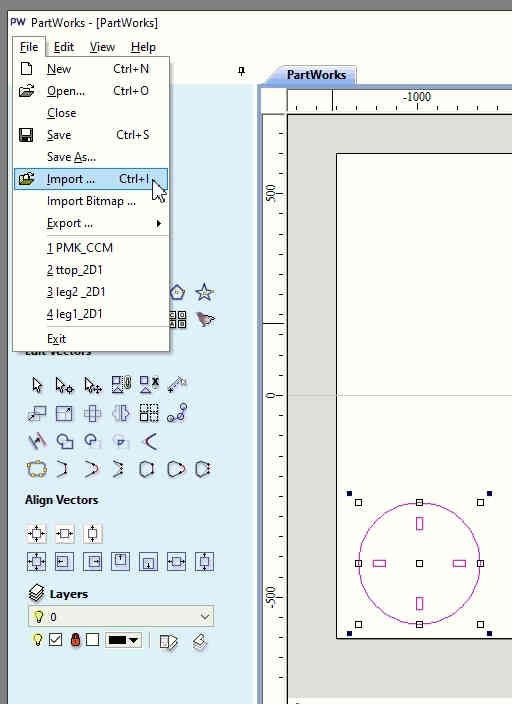Toggle the layer locked checkbox
Screen dimensions: 512x704
(93, 639)
